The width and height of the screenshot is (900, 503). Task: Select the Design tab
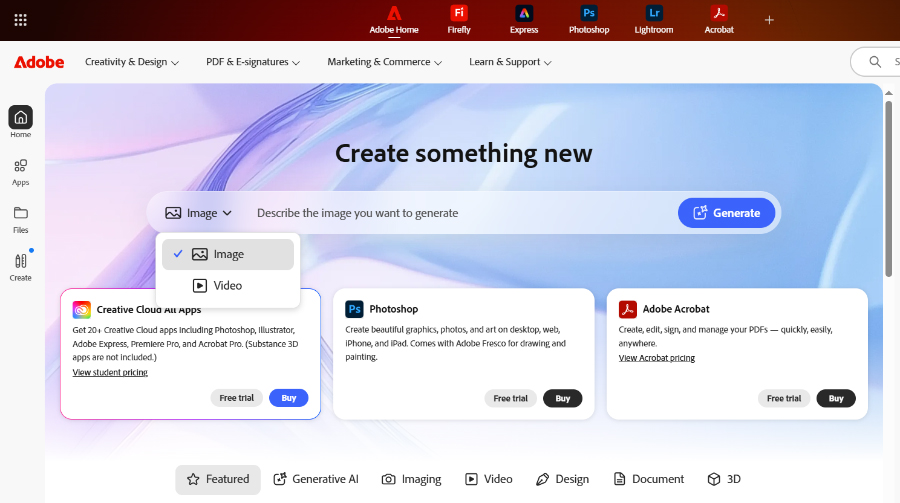pos(562,479)
